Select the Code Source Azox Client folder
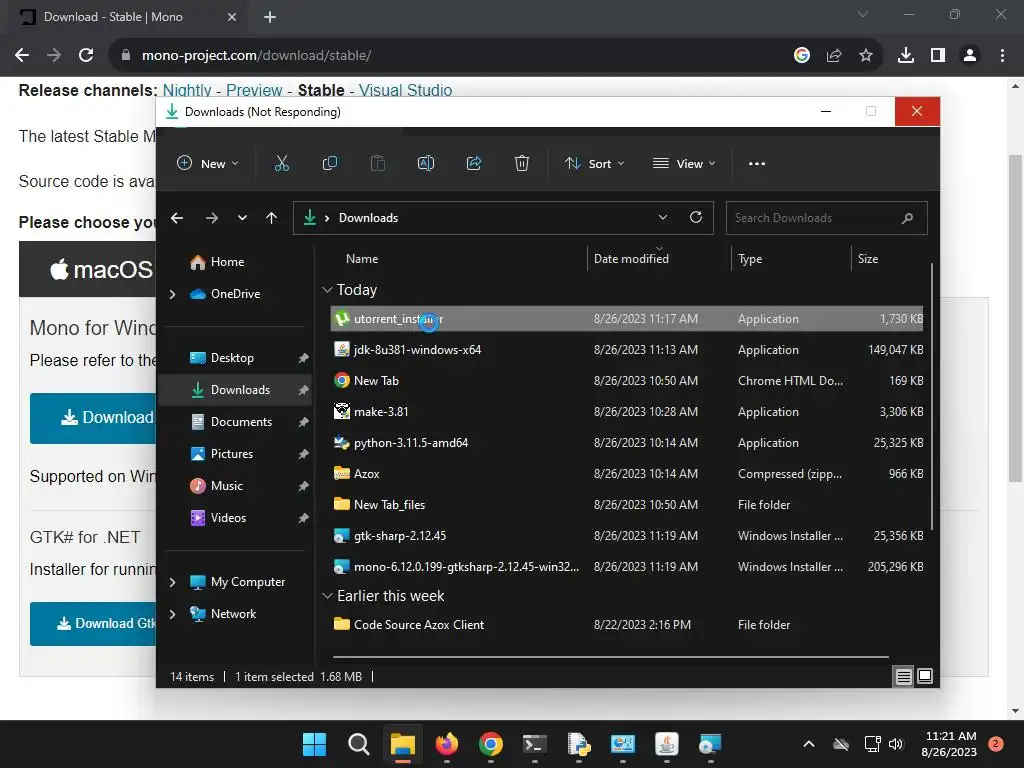The image size is (1024, 768). 627,624
